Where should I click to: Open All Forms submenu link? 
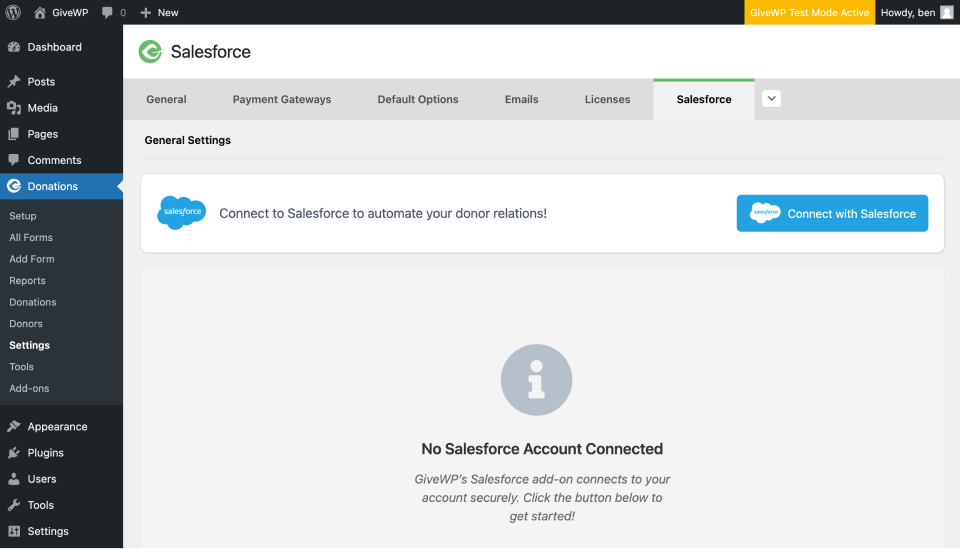31,237
